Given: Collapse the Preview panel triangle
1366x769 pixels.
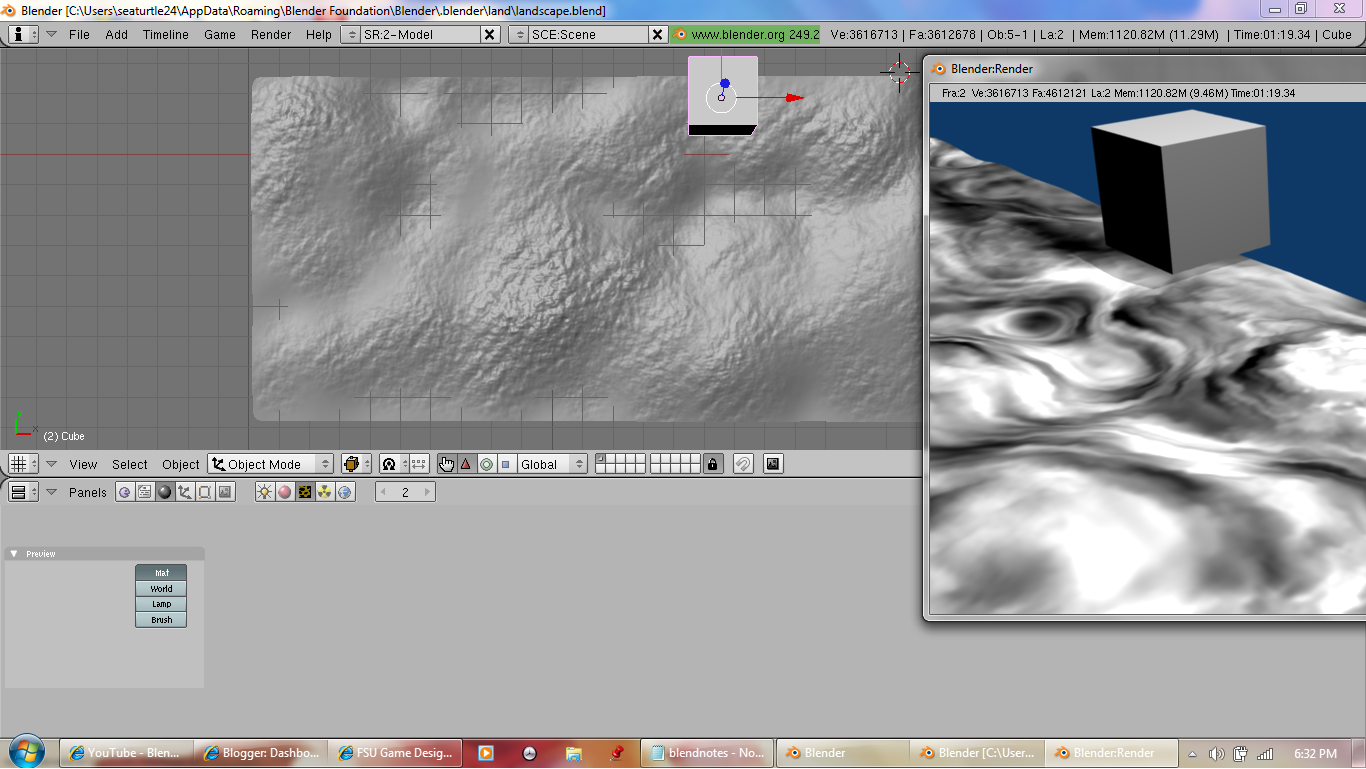Looking at the screenshot, I should point(14,554).
